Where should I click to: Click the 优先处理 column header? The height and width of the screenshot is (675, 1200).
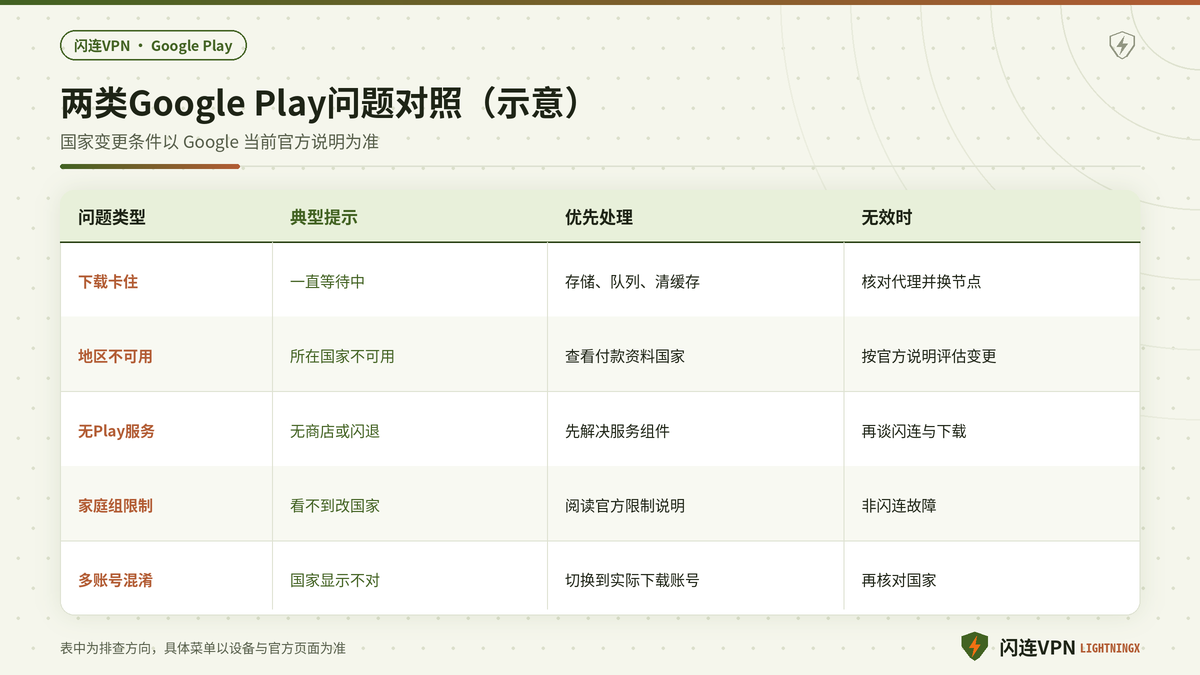[x=599, y=217]
